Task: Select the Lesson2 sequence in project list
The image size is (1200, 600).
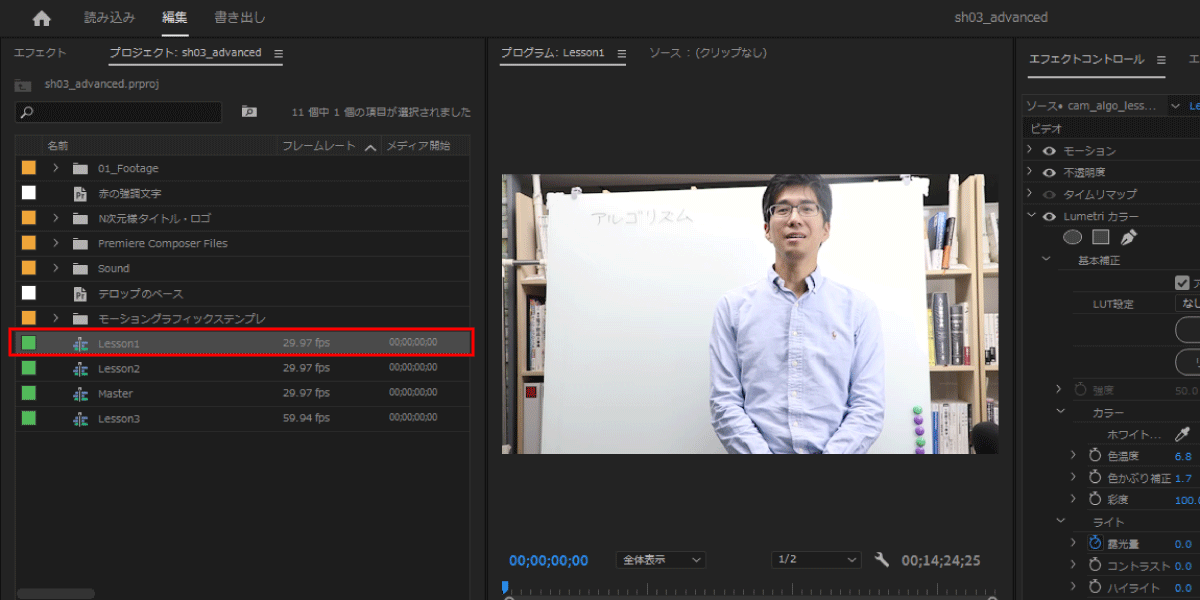Action: point(119,368)
